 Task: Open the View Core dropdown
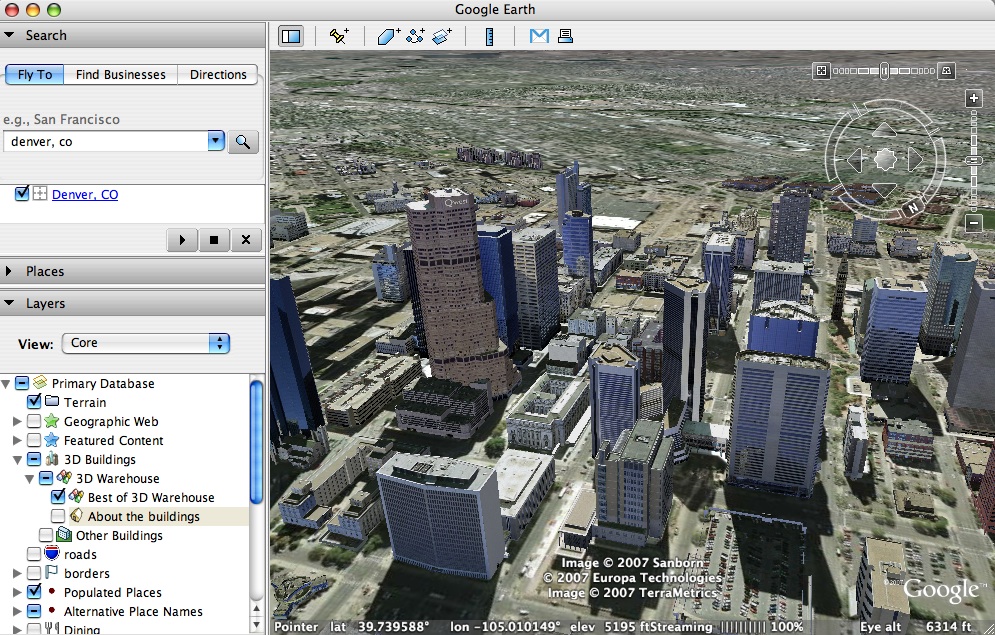[x=146, y=343]
